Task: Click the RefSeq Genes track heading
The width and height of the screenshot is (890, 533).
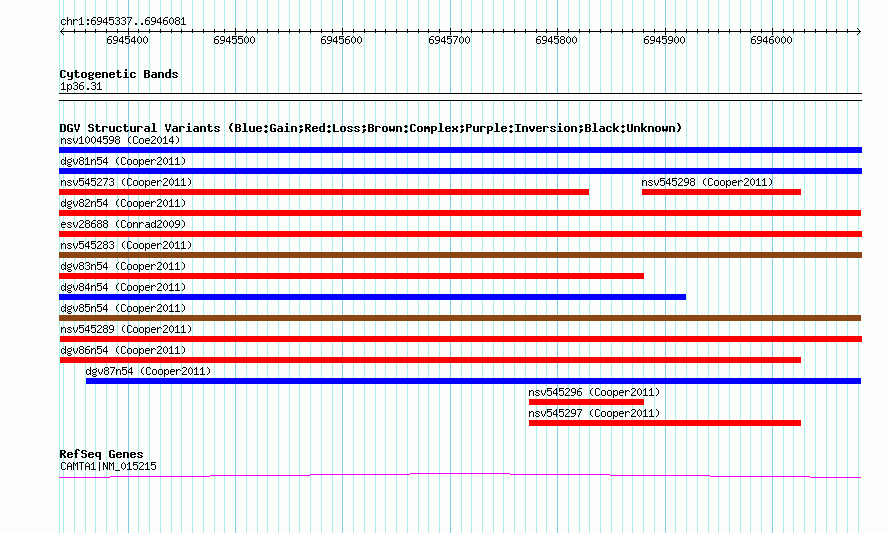Action: 101,454
